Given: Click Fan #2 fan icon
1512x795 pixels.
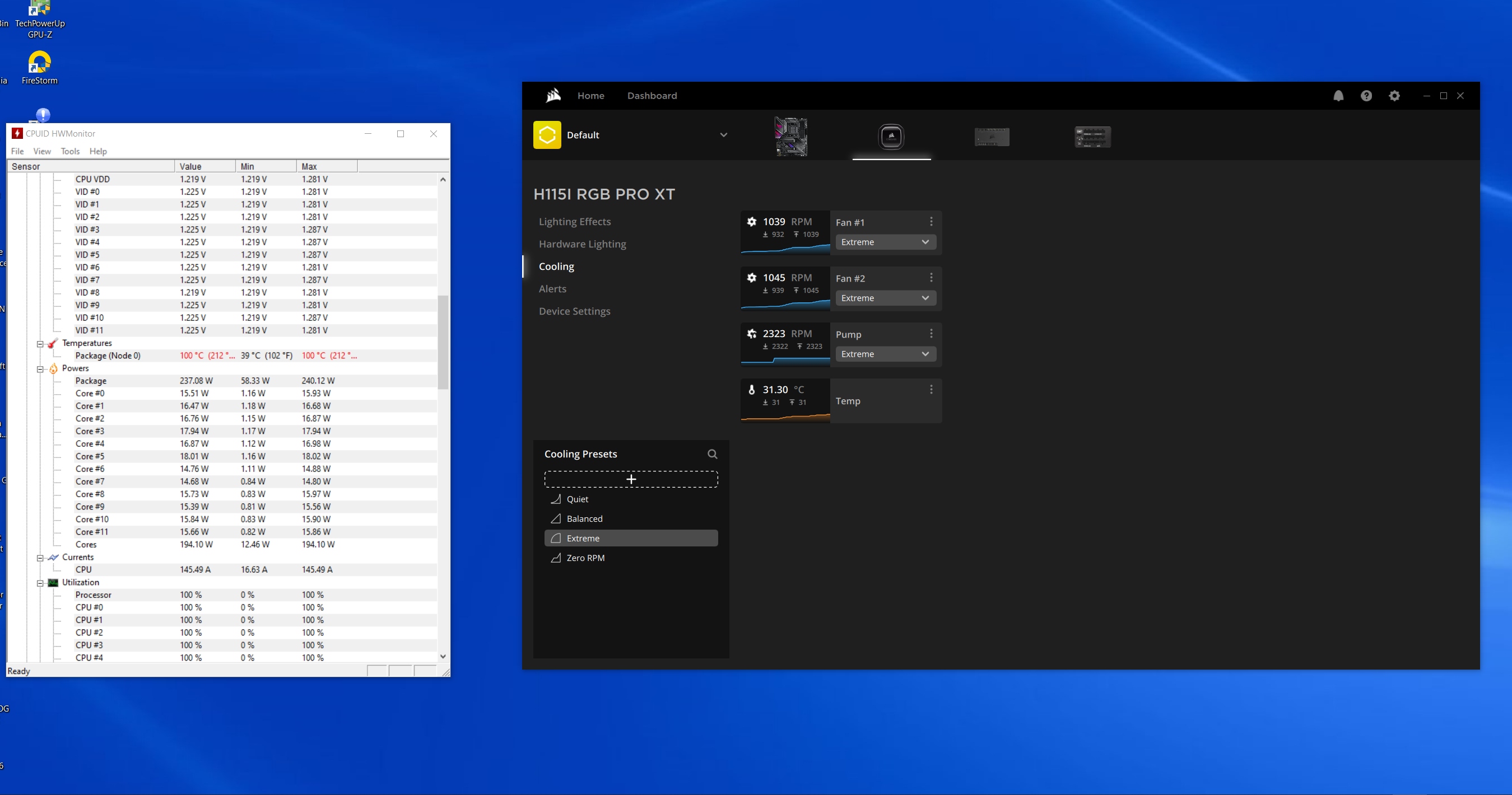Looking at the screenshot, I should (x=751, y=278).
